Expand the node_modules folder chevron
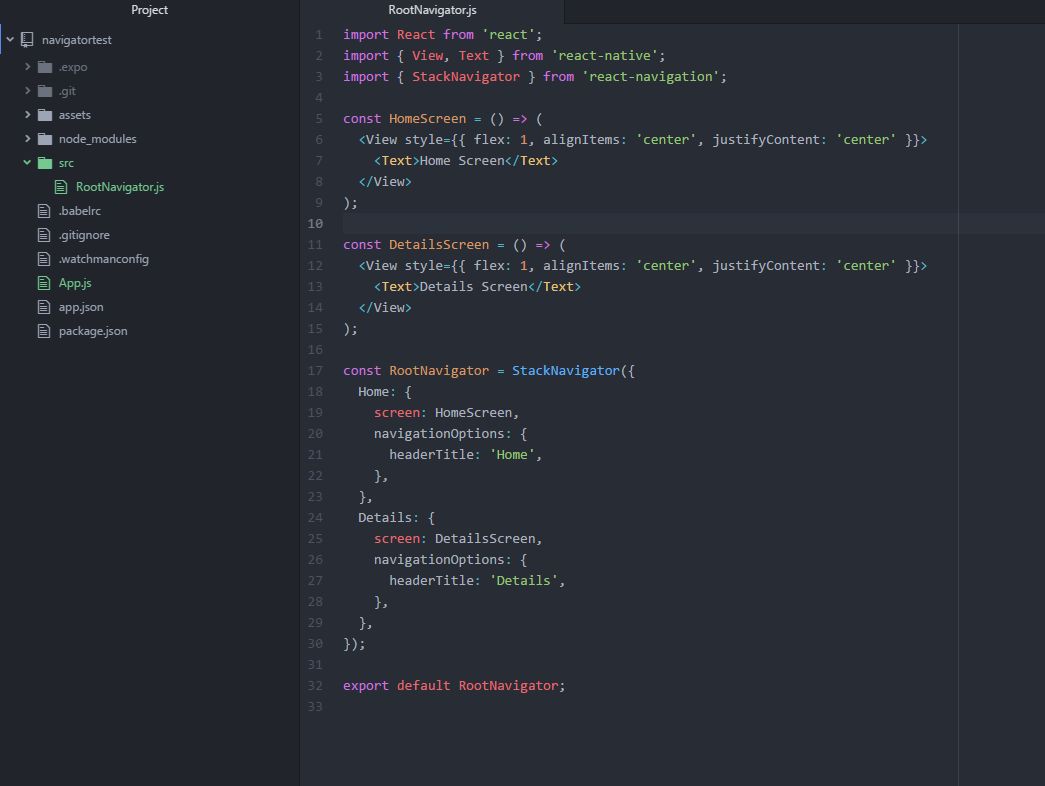 (x=27, y=139)
